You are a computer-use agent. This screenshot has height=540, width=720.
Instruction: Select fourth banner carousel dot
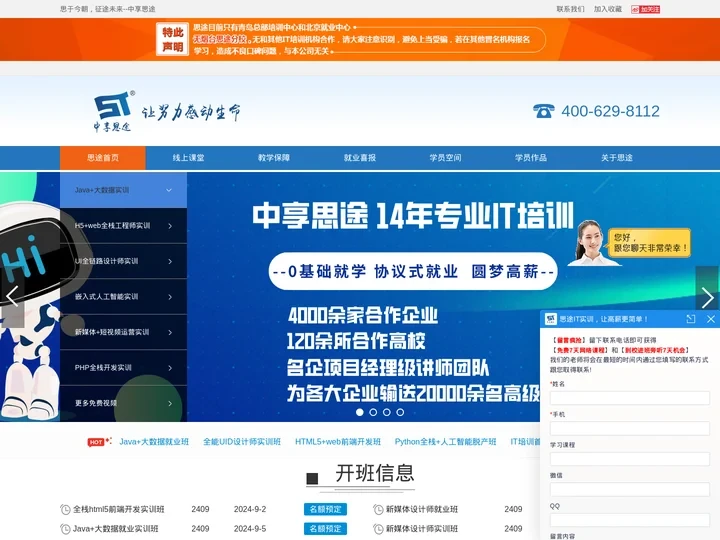(x=400, y=412)
